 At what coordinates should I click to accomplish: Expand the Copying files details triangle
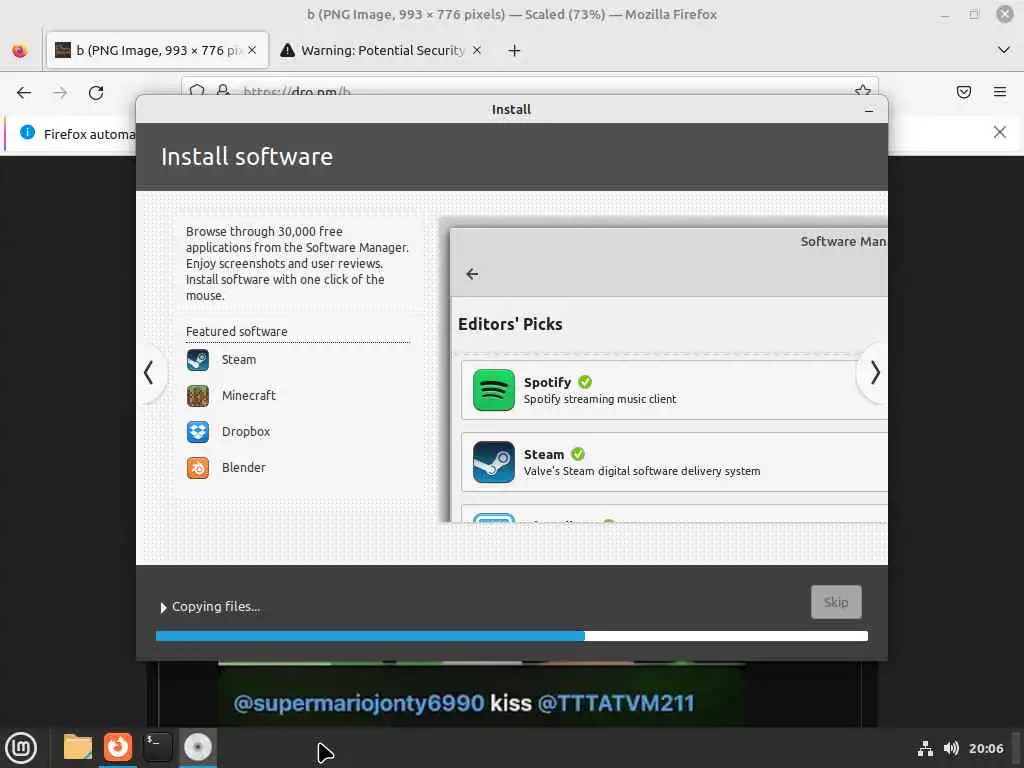163,607
